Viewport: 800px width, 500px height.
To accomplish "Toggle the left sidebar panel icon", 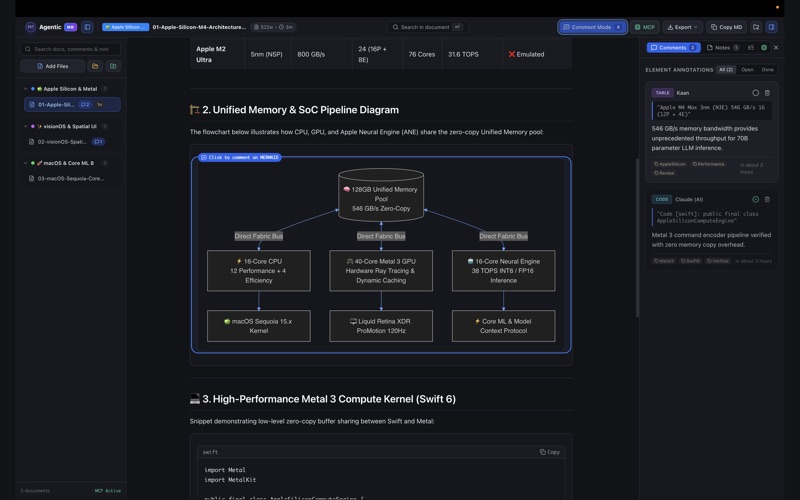I will 87,27.
